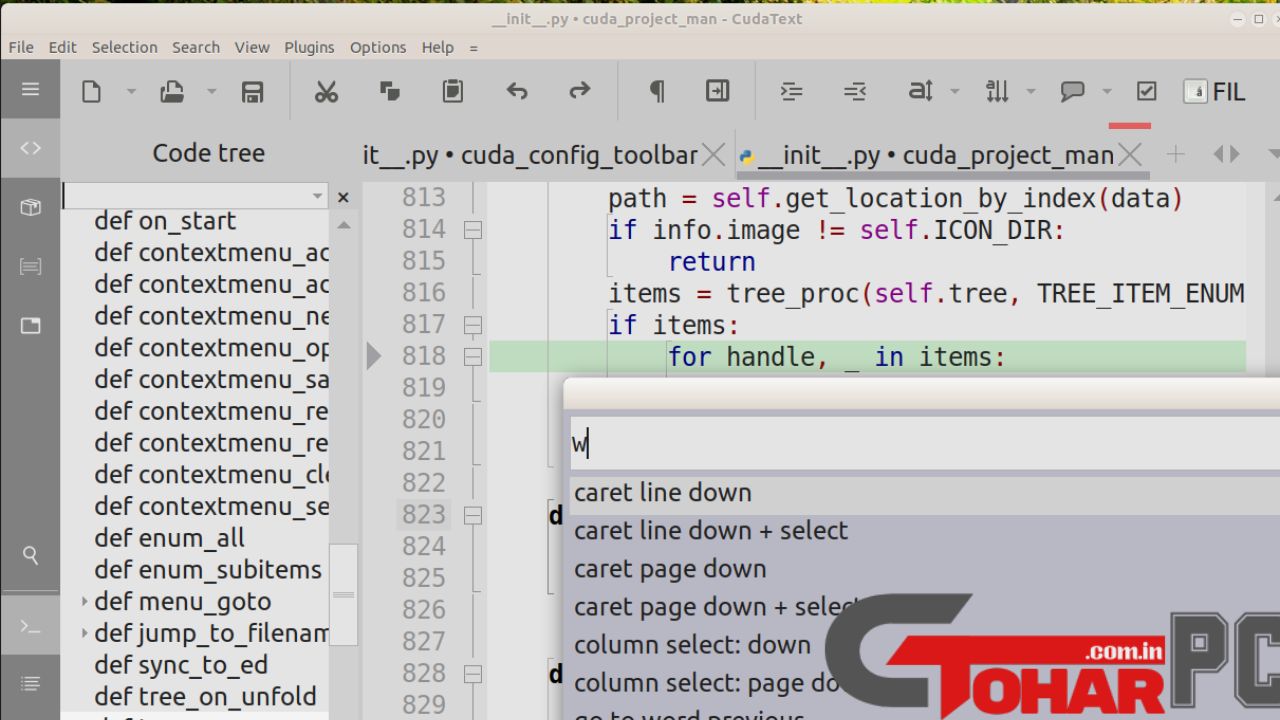Screen dimensions: 1280x720
Task: Open the Code tree sidebar icon
Action: coord(30,148)
